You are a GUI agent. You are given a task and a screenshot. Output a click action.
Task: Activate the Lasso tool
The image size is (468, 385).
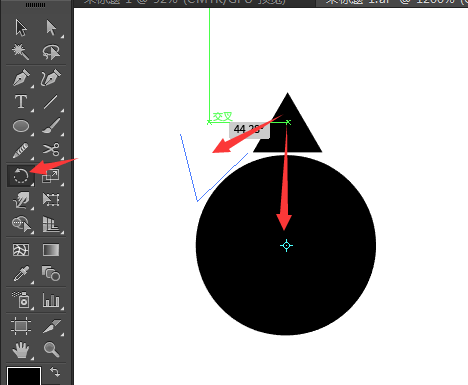(51, 52)
